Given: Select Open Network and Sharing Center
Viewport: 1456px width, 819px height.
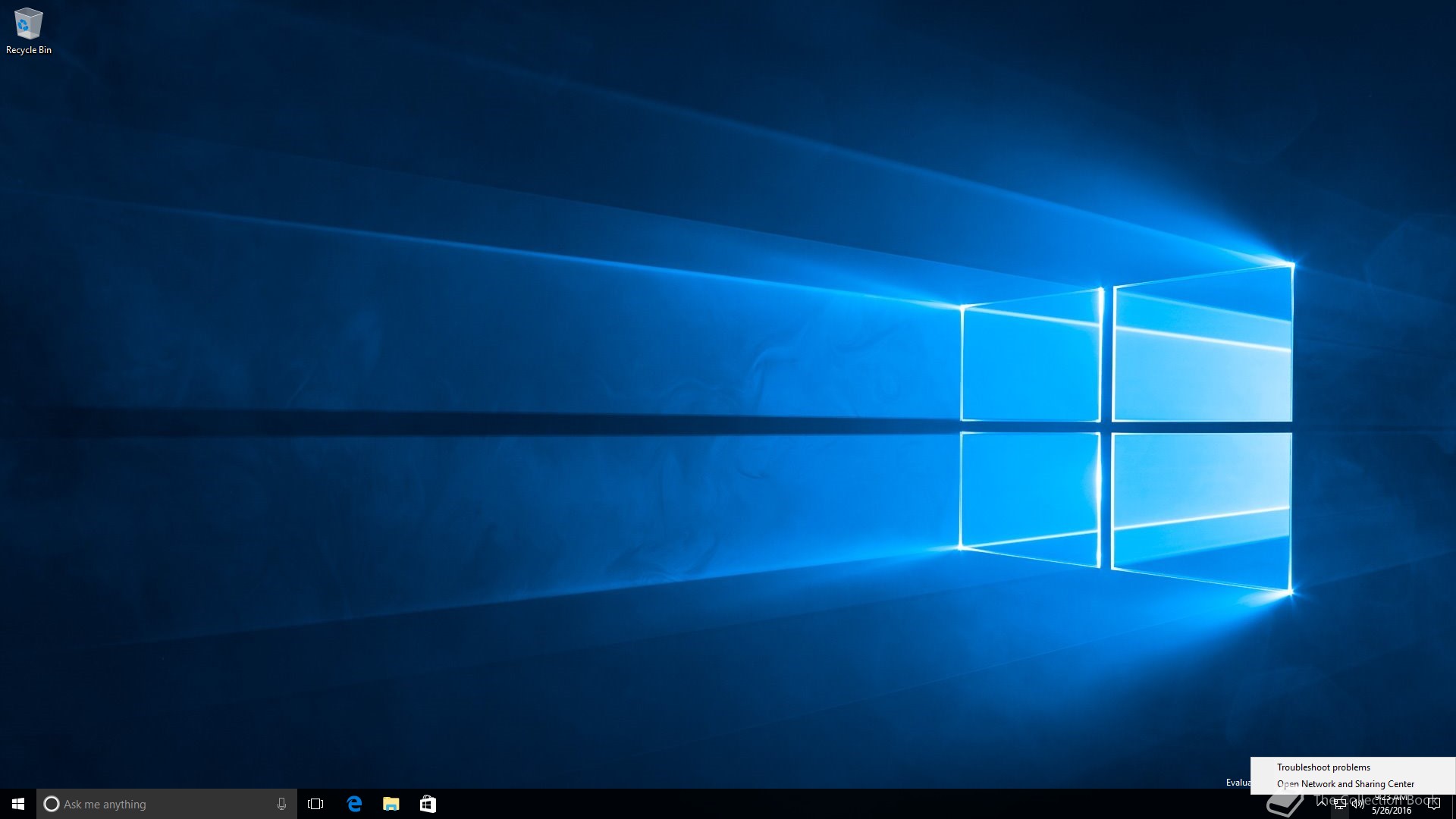Looking at the screenshot, I should point(1345,783).
